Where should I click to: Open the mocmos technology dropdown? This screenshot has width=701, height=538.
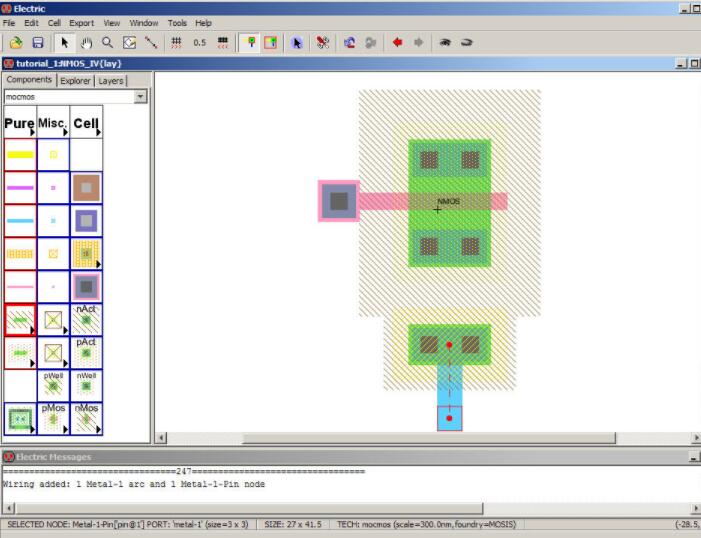click(x=140, y=97)
